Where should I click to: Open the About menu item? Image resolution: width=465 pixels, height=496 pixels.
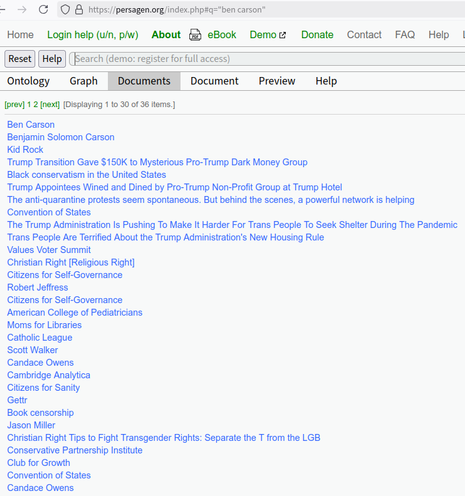point(166,35)
